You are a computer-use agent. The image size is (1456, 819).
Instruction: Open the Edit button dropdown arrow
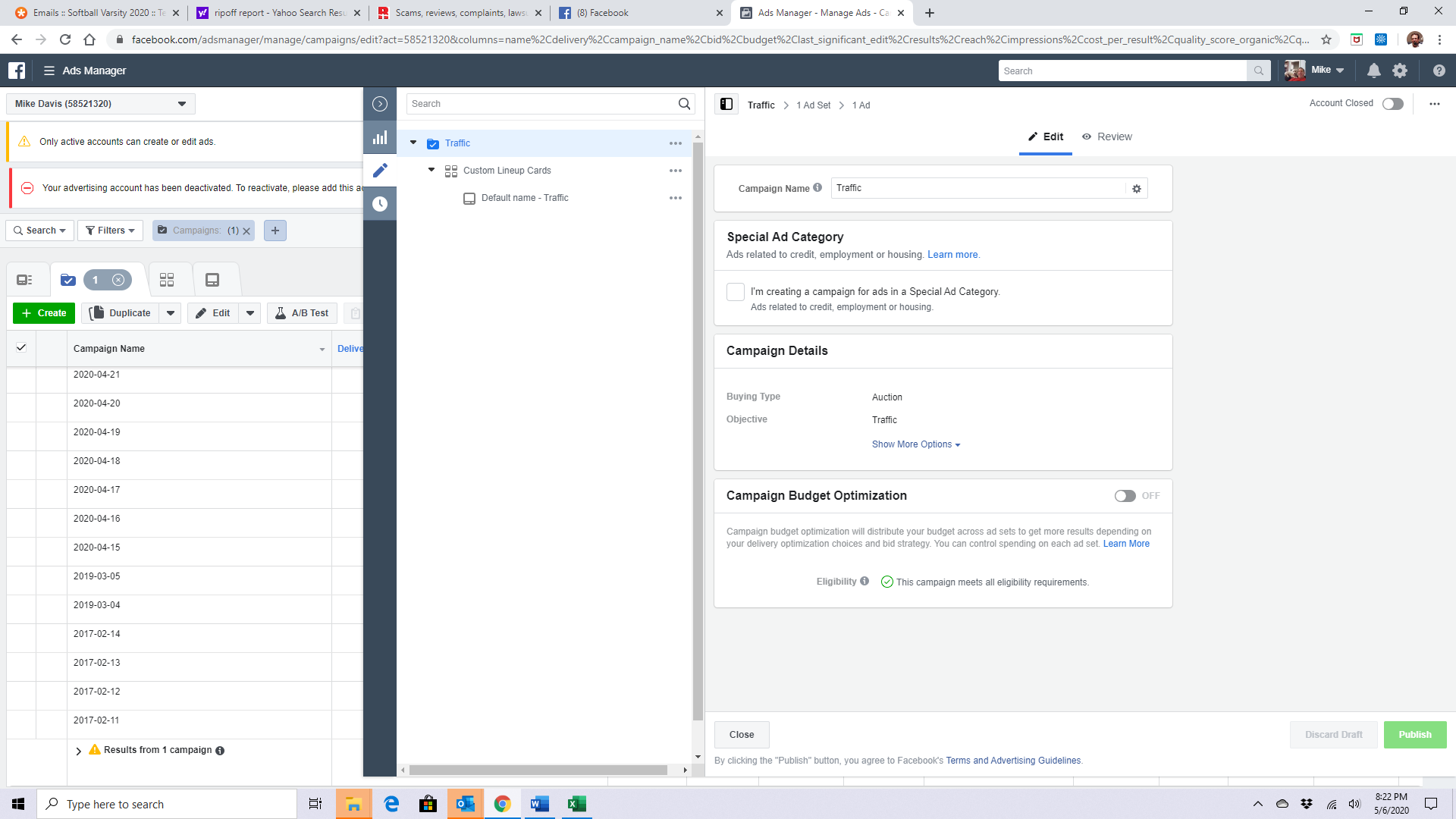[x=250, y=313]
